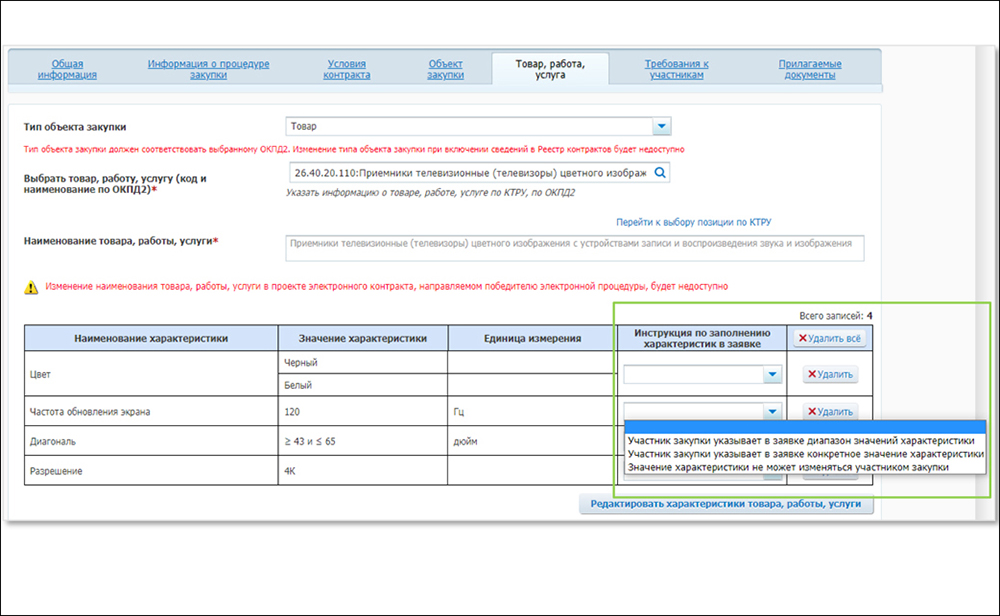Click the search magnifier icon in OKPD2 field

click(x=660, y=173)
